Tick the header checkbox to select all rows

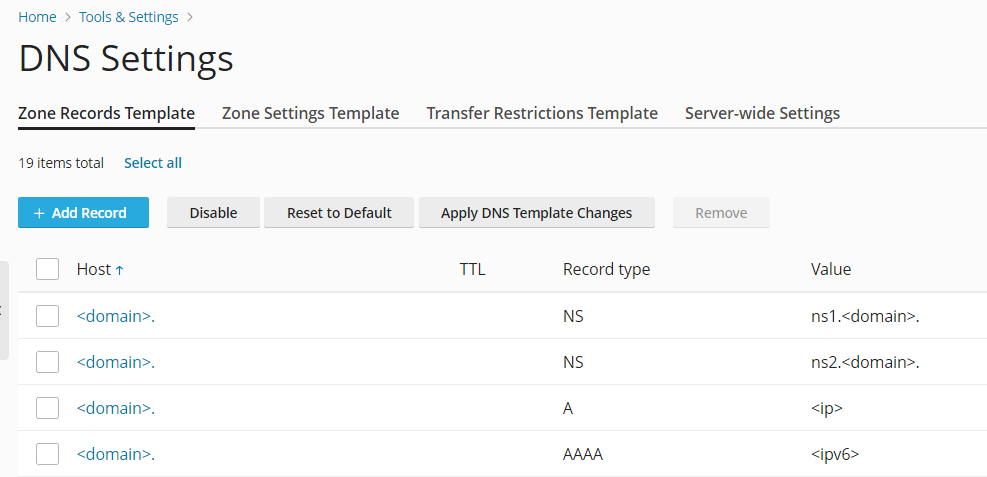47,269
